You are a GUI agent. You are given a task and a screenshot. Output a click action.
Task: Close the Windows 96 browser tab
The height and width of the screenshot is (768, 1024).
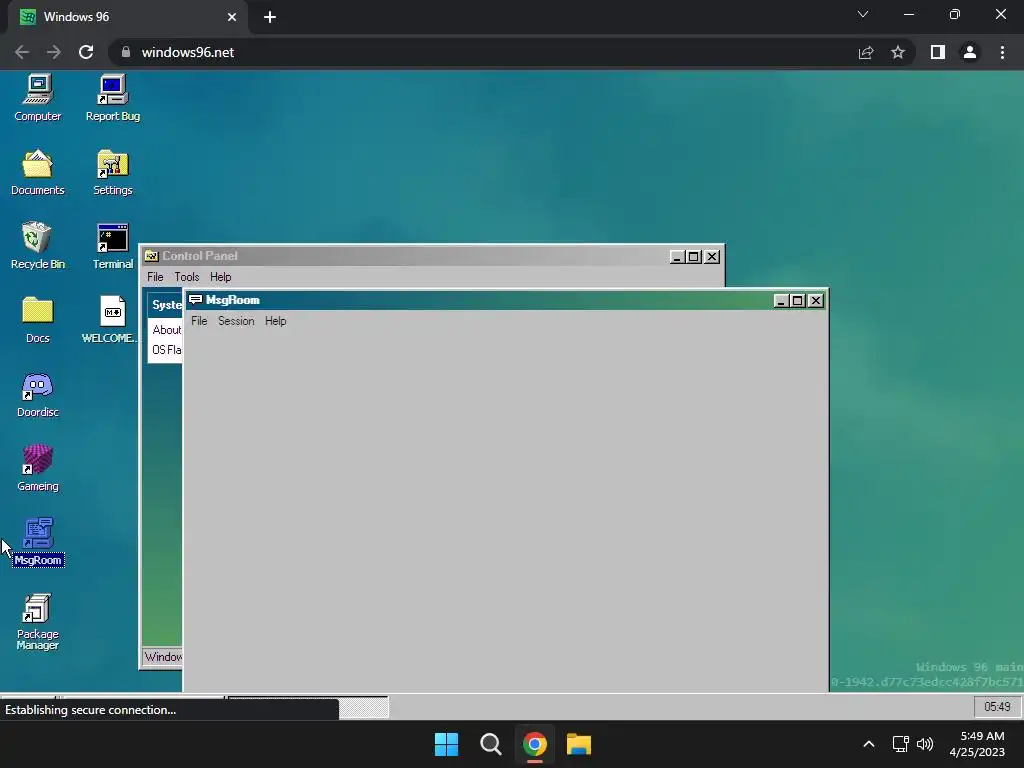[232, 17]
